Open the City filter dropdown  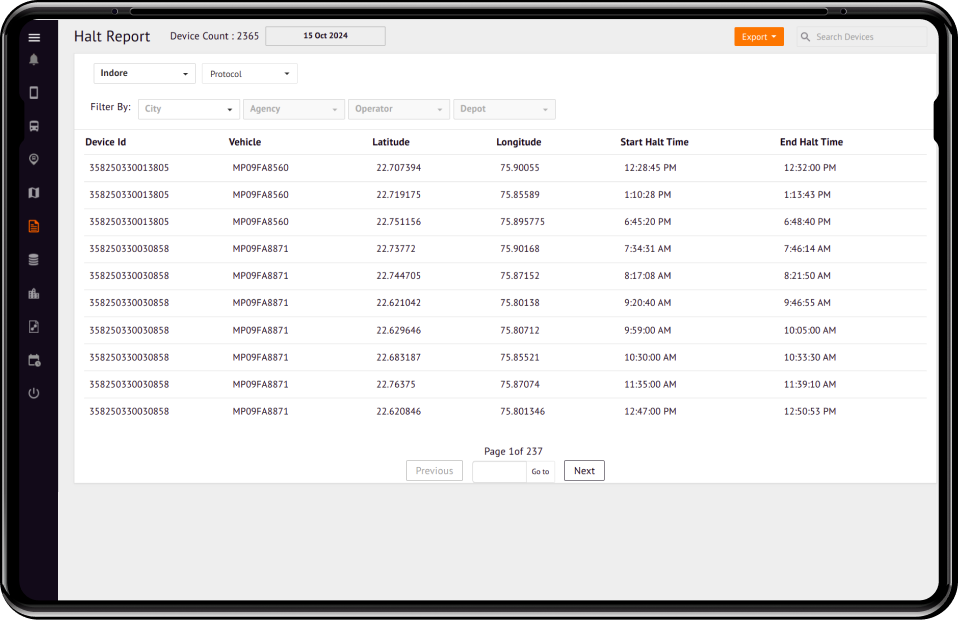coord(188,109)
